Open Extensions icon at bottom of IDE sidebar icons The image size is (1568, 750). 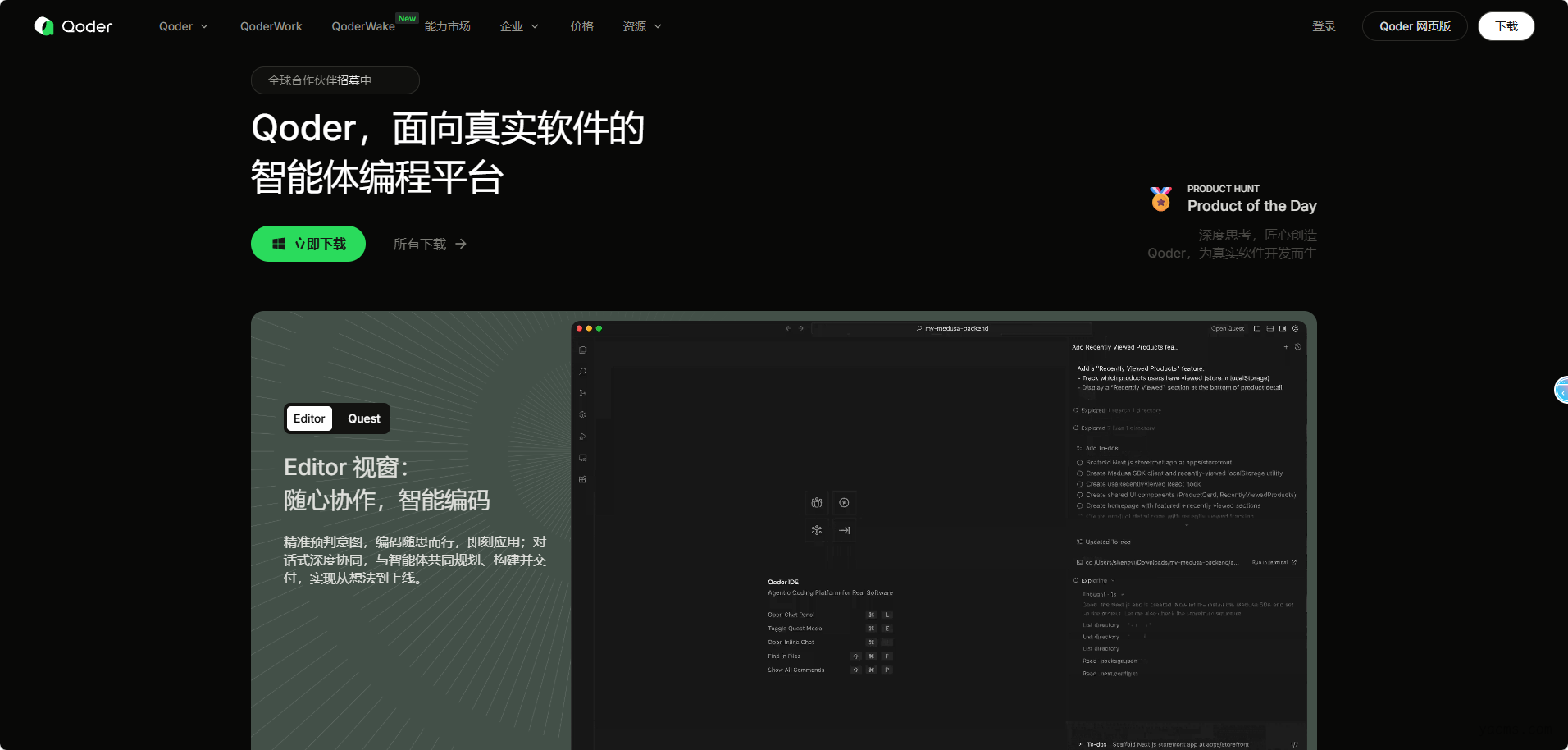583,479
